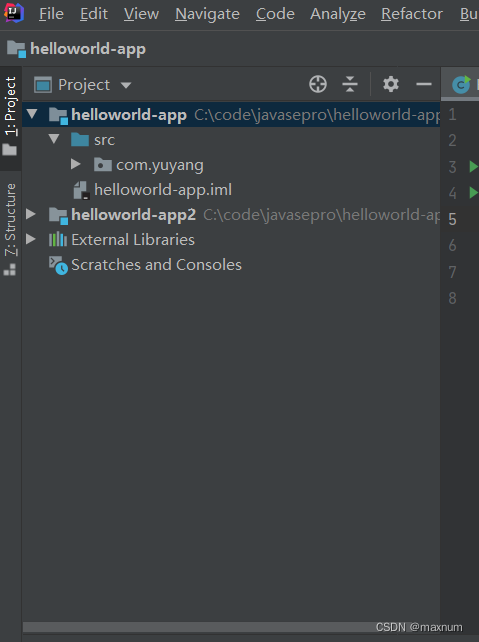The width and height of the screenshot is (479, 642).
Task: Toggle the 7: Structure side tab
Action: [10, 229]
